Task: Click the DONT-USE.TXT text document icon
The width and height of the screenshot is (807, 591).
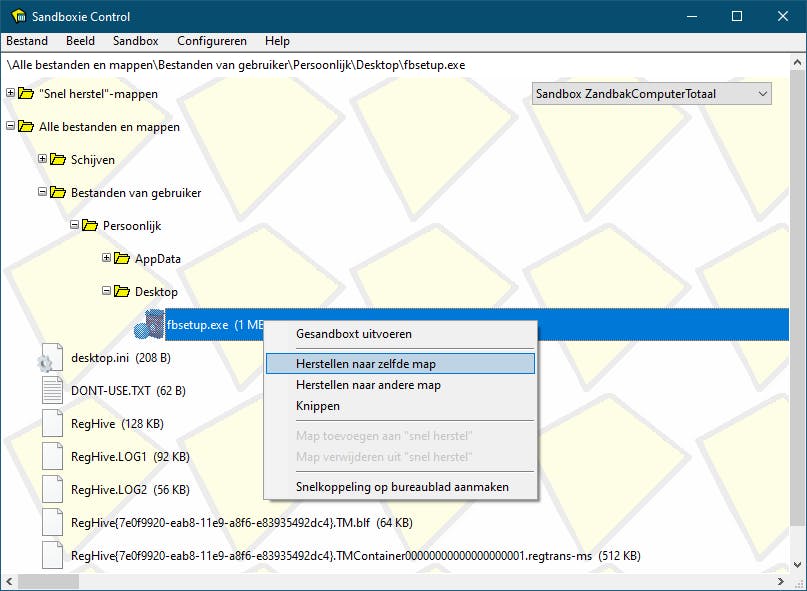Action: coord(52,390)
